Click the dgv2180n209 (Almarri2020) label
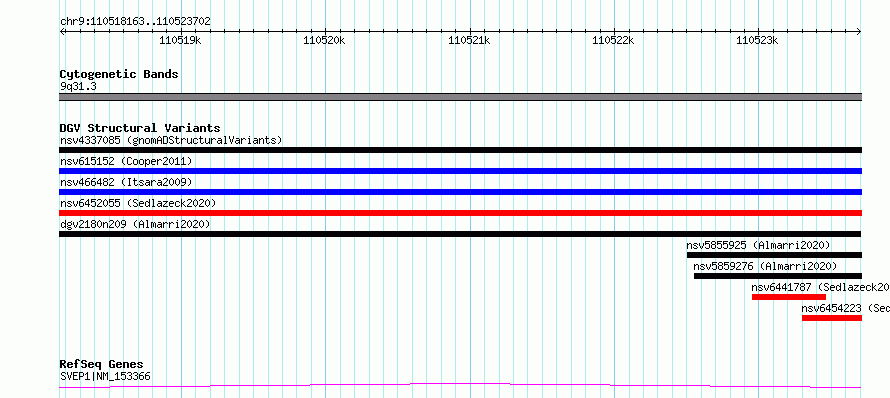Viewport: 890px width, 398px height. click(135, 224)
